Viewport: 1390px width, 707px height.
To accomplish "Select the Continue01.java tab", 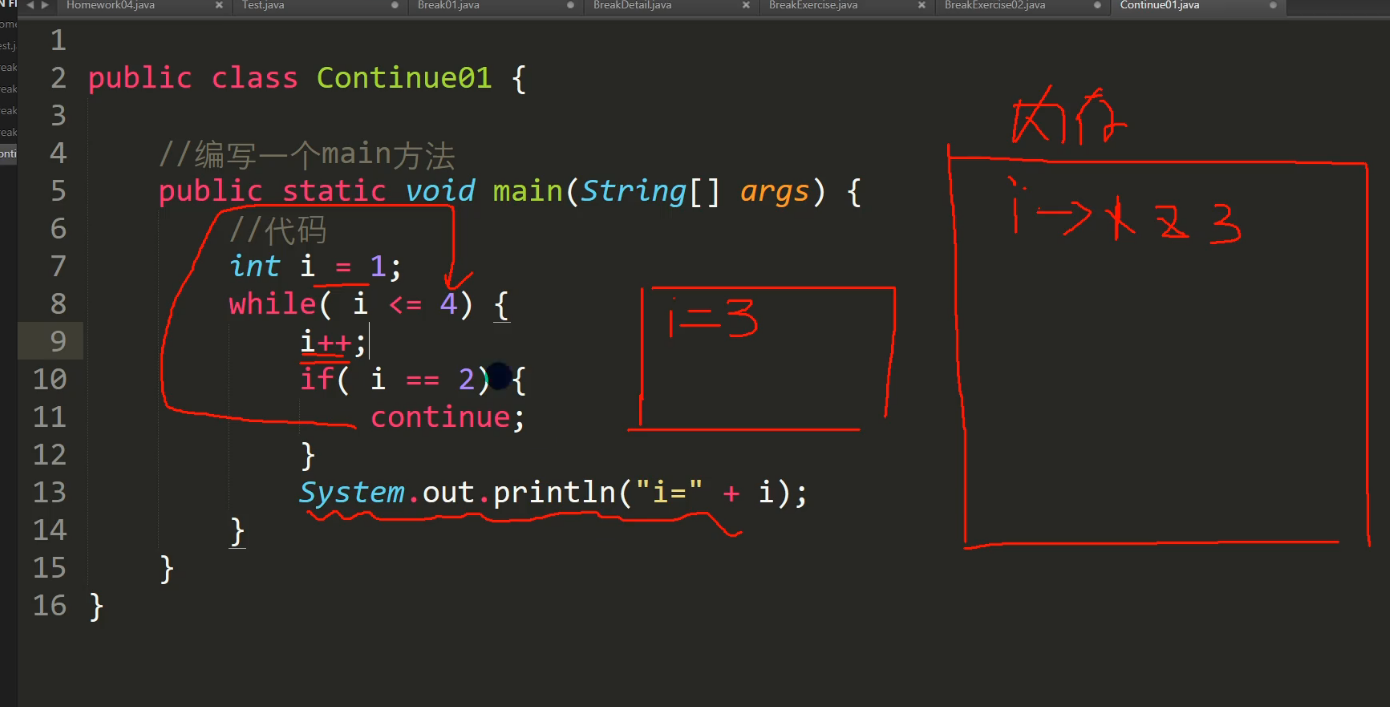I will click(x=1159, y=5).
